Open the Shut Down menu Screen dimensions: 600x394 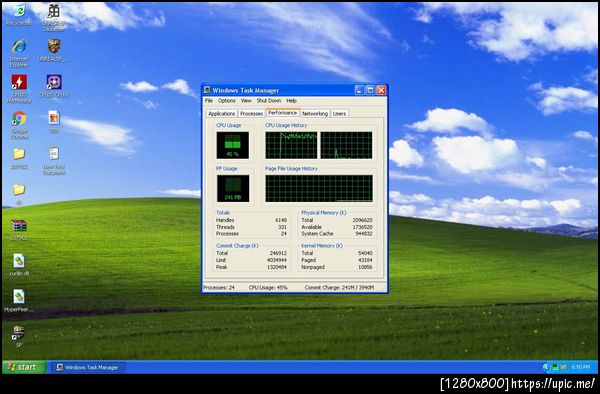tap(269, 101)
